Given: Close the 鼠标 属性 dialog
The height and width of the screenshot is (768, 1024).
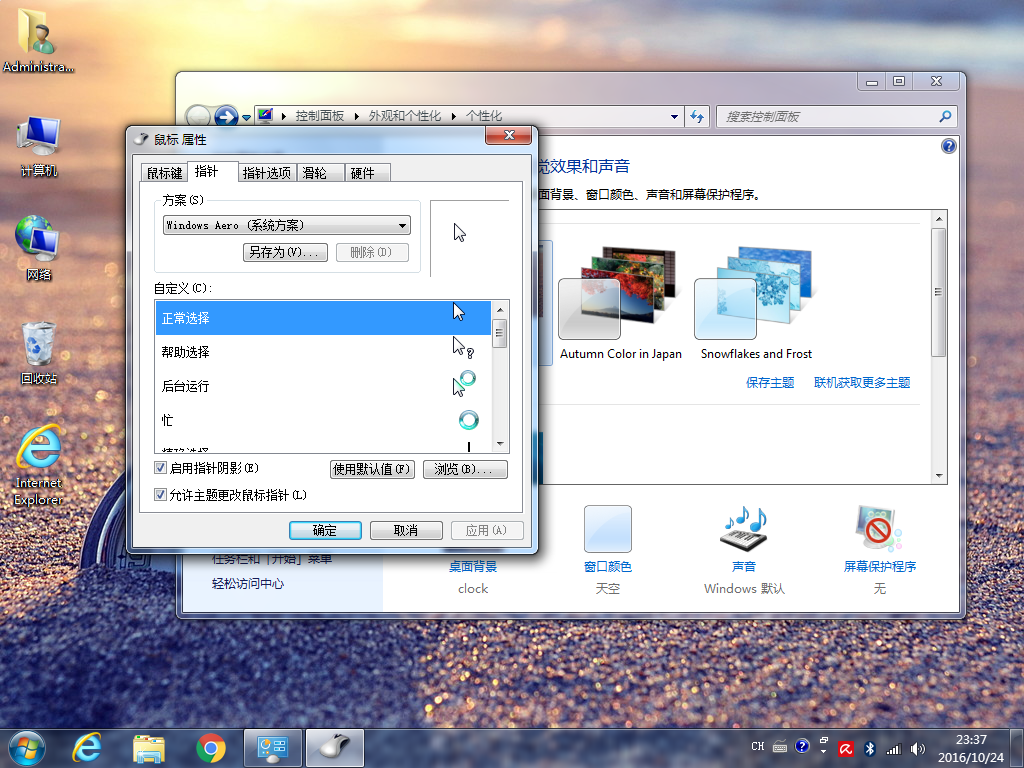Looking at the screenshot, I should click(x=509, y=135).
